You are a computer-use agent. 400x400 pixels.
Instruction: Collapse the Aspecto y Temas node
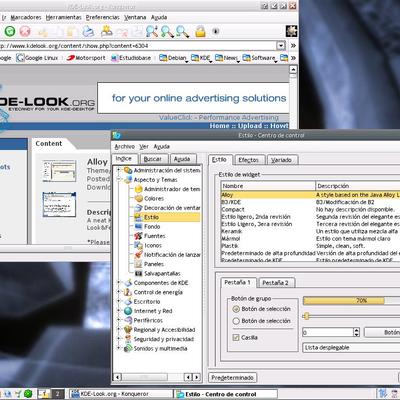pyautogui.click(x=118, y=179)
